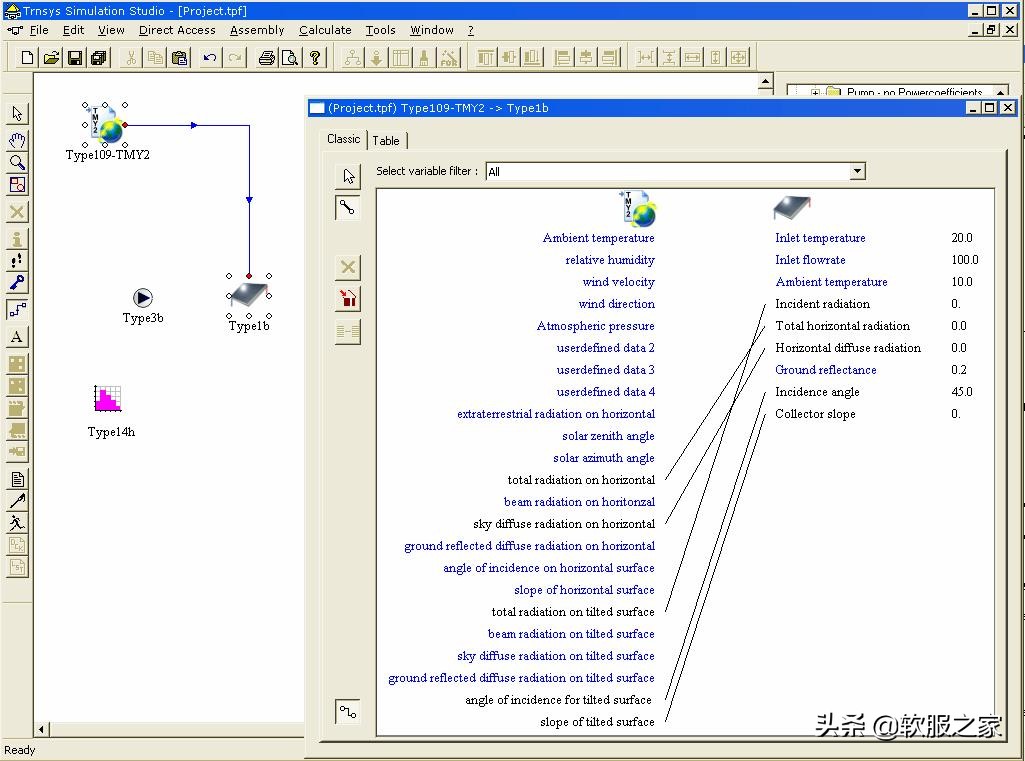Click the Help question mark icon
This screenshot has height=761, width=1025.
(x=315, y=58)
